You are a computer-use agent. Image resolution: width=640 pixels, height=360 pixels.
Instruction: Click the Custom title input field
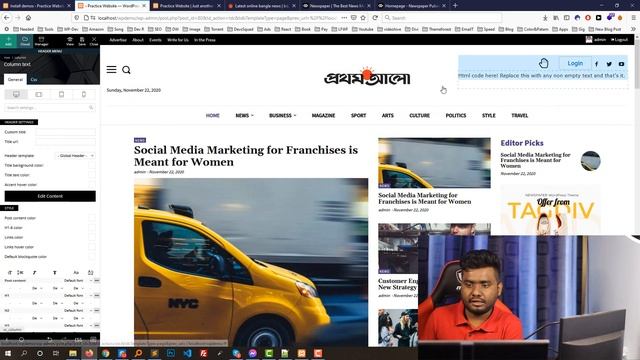click(x=66, y=132)
